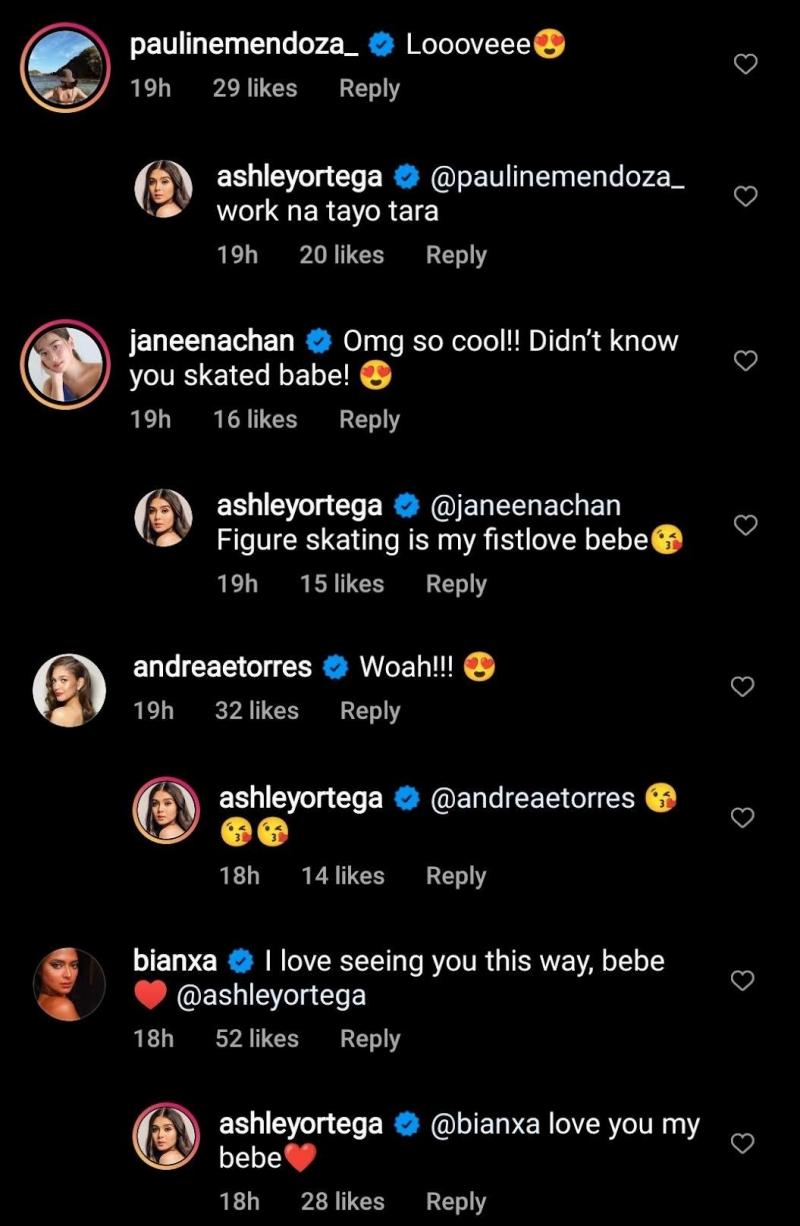The width and height of the screenshot is (800, 1226).
Task: Like andreaetorres's "Woah!!!" comment
Action: point(742,687)
